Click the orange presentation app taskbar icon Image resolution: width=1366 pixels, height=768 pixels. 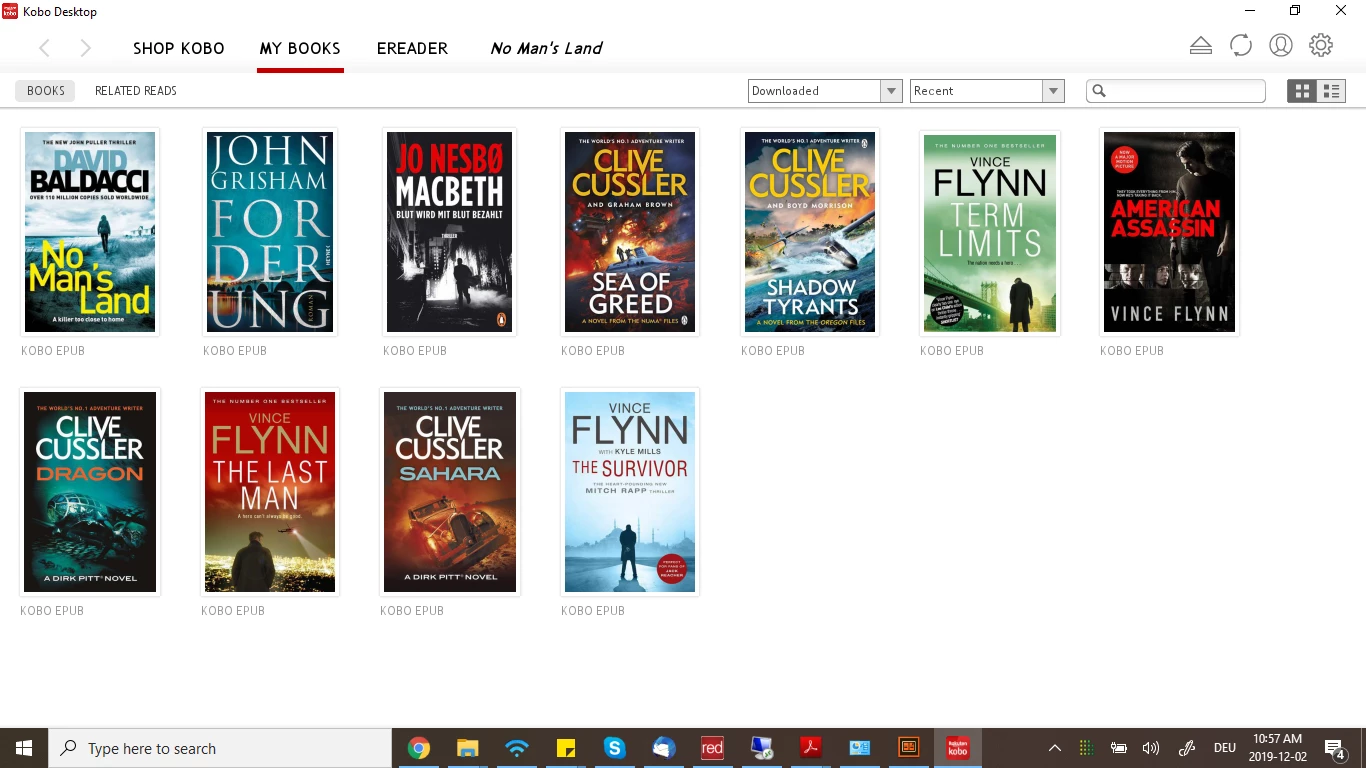(908, 748)
